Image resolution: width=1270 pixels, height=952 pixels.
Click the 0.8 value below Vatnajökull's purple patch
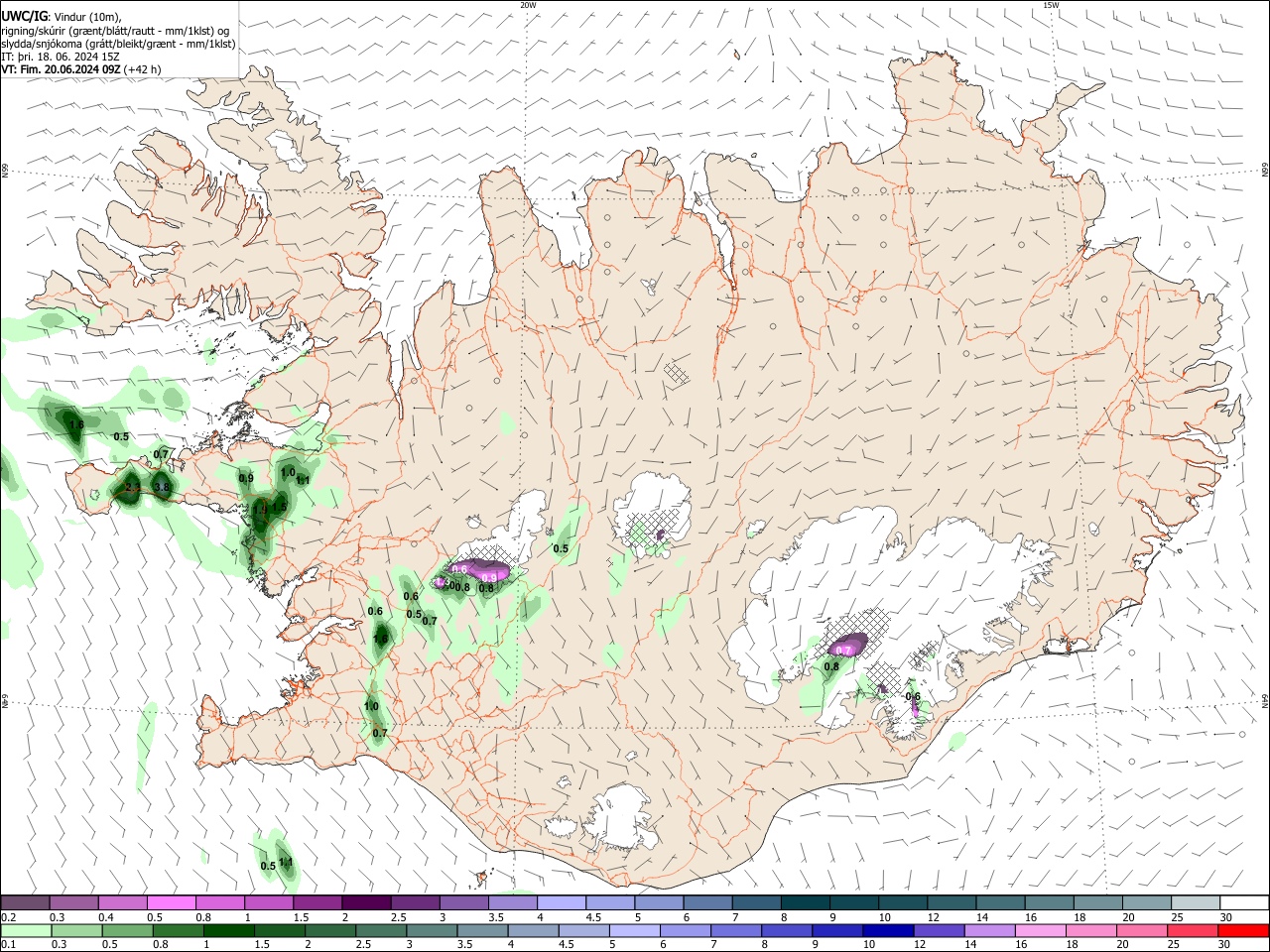[831, 667]
